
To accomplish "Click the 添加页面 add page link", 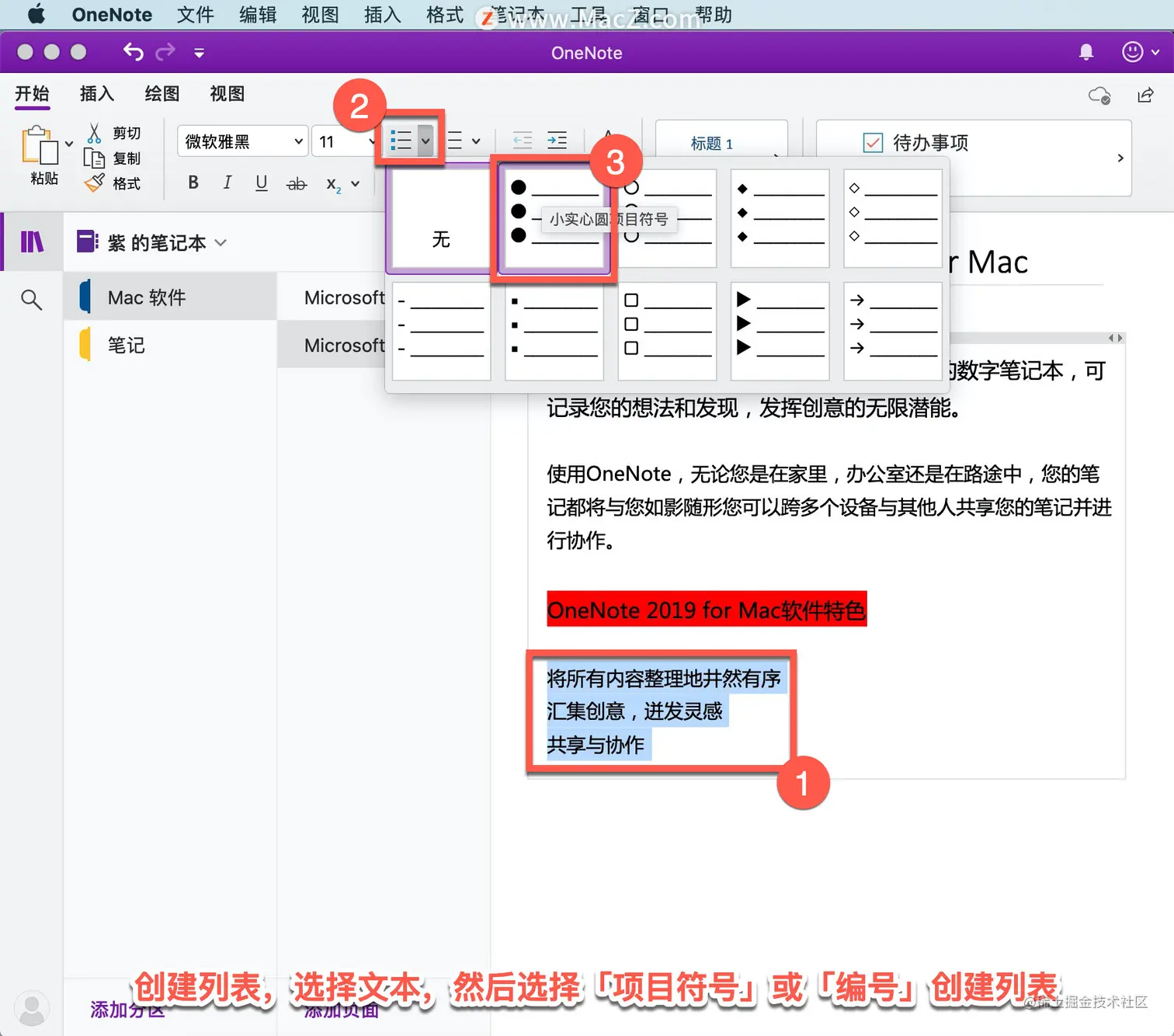I will (341, 1010).
